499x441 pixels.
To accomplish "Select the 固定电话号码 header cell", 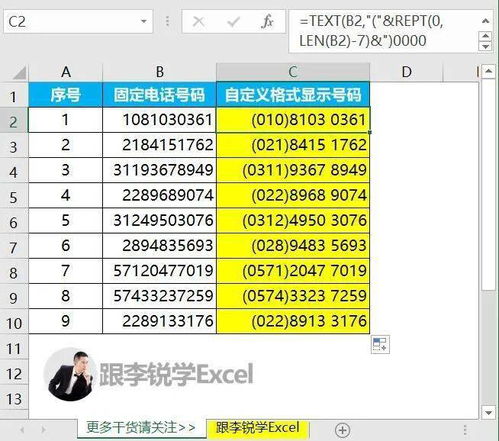I will [160, 95].
